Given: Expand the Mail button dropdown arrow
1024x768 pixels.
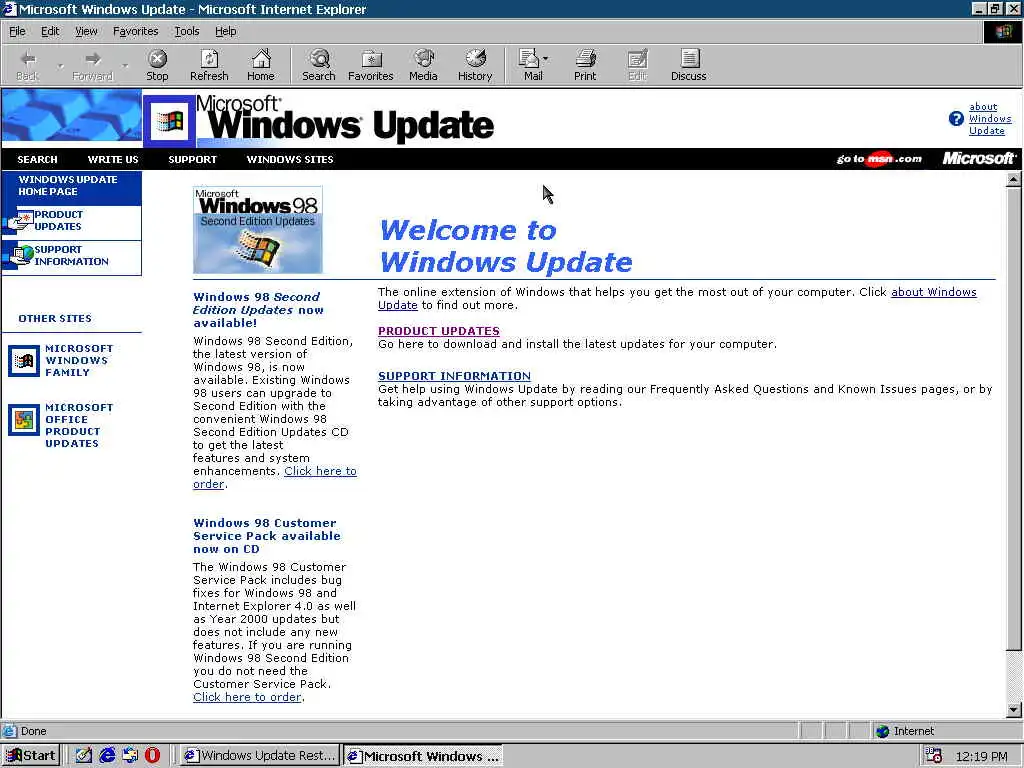Looking at the screenshot, I should (x=546, y=59).
